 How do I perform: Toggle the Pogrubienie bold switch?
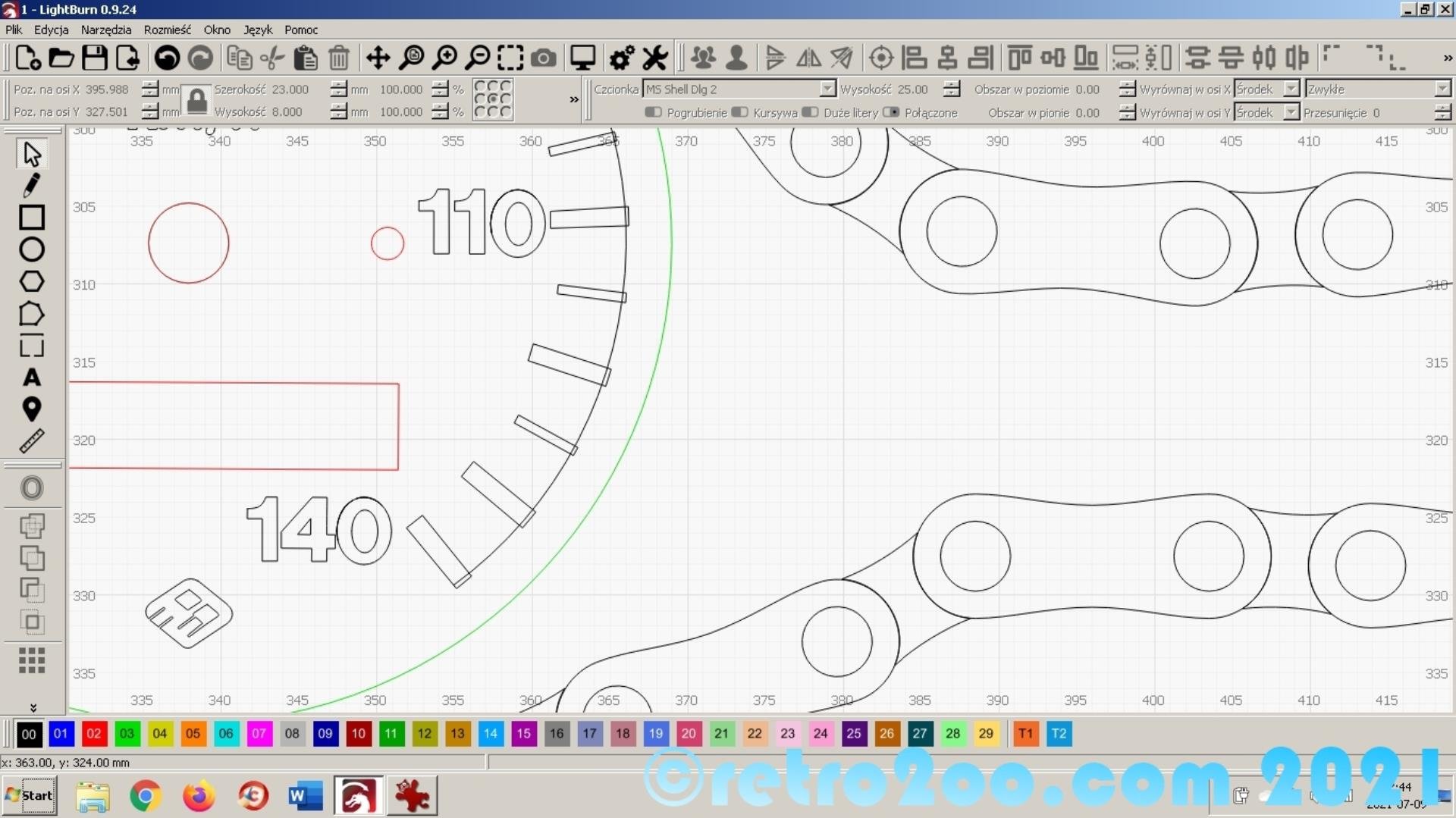653,112
